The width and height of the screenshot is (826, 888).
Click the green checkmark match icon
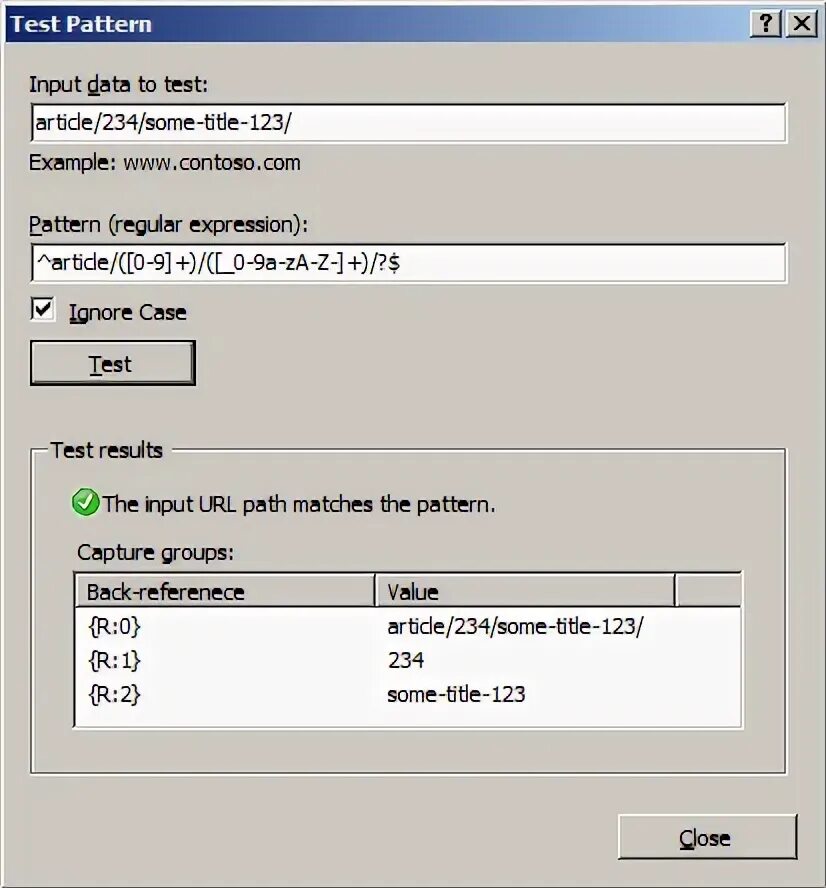(85, 502)
